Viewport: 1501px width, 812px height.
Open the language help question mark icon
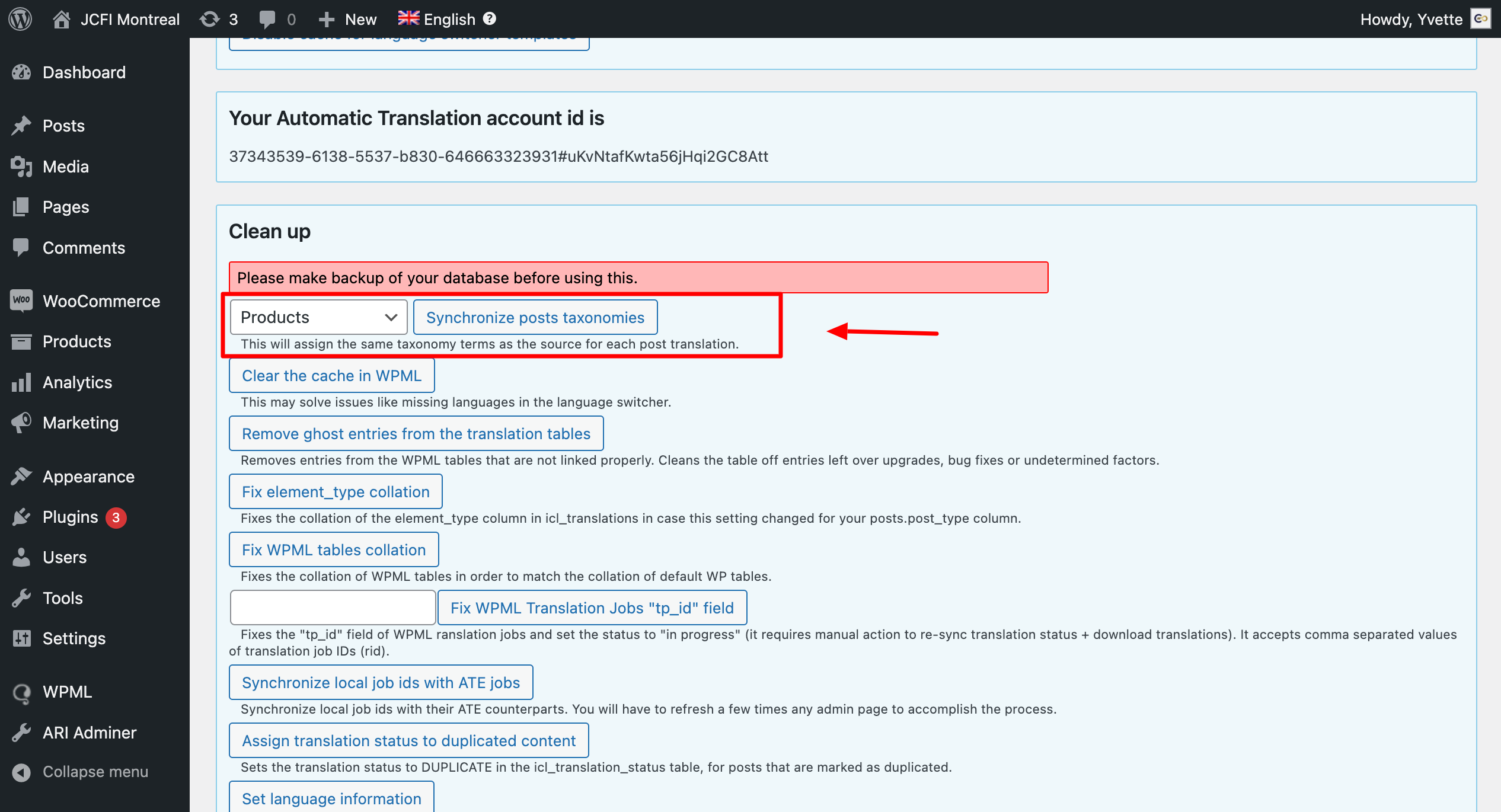[x=490, y=18]
